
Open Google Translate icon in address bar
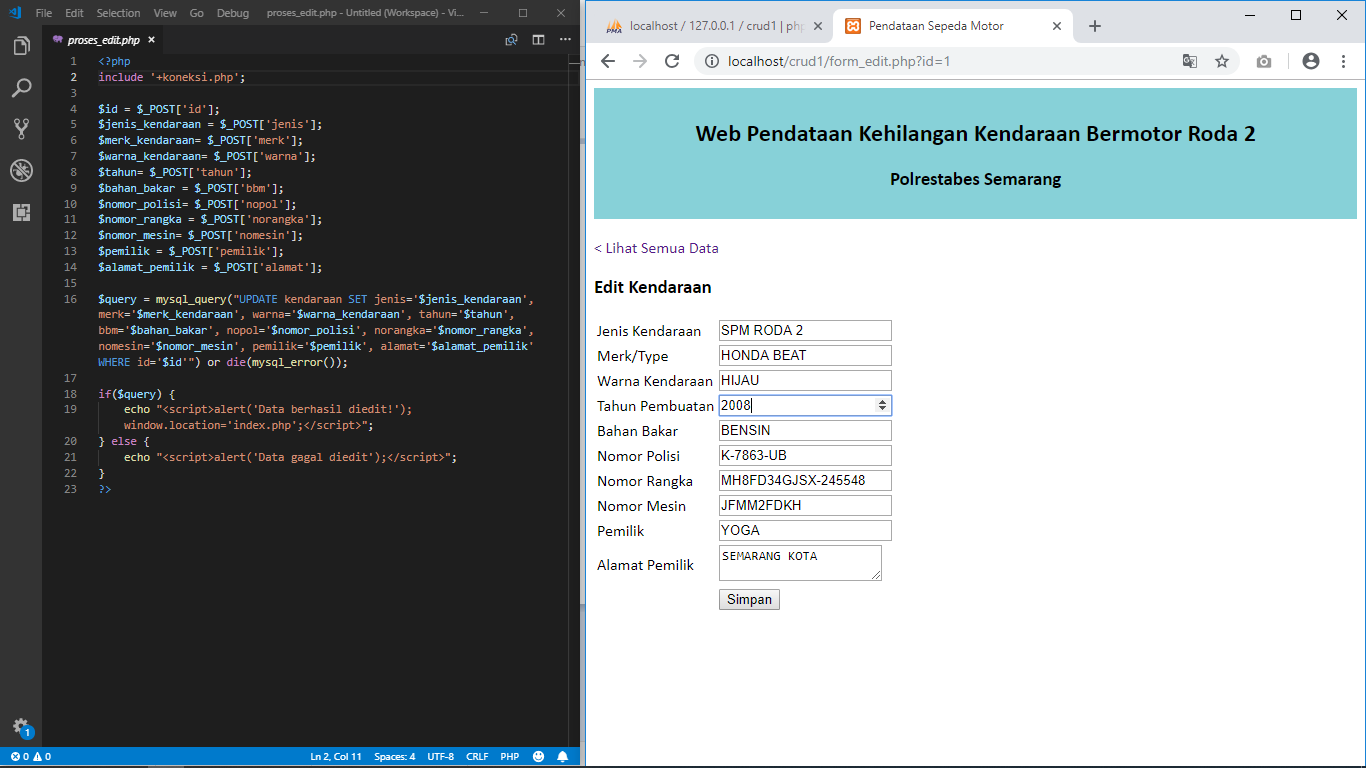pyautogui.click(x=1189, y=61)
